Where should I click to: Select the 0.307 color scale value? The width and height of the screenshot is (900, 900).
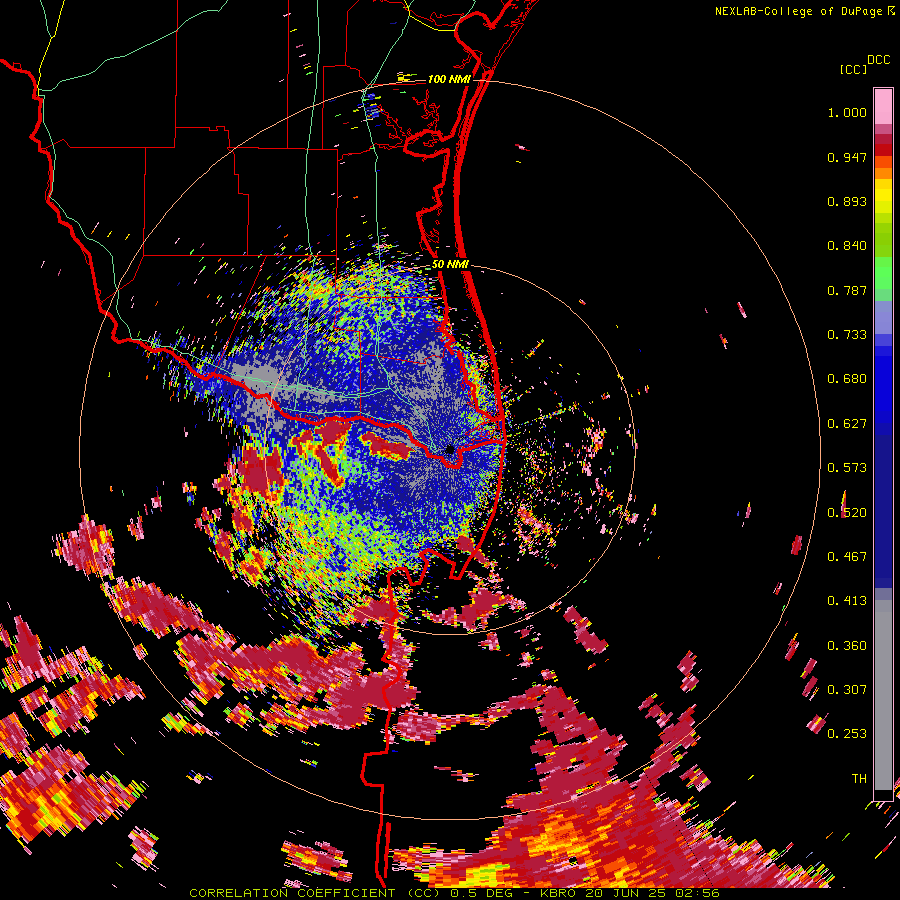[847, 690]
